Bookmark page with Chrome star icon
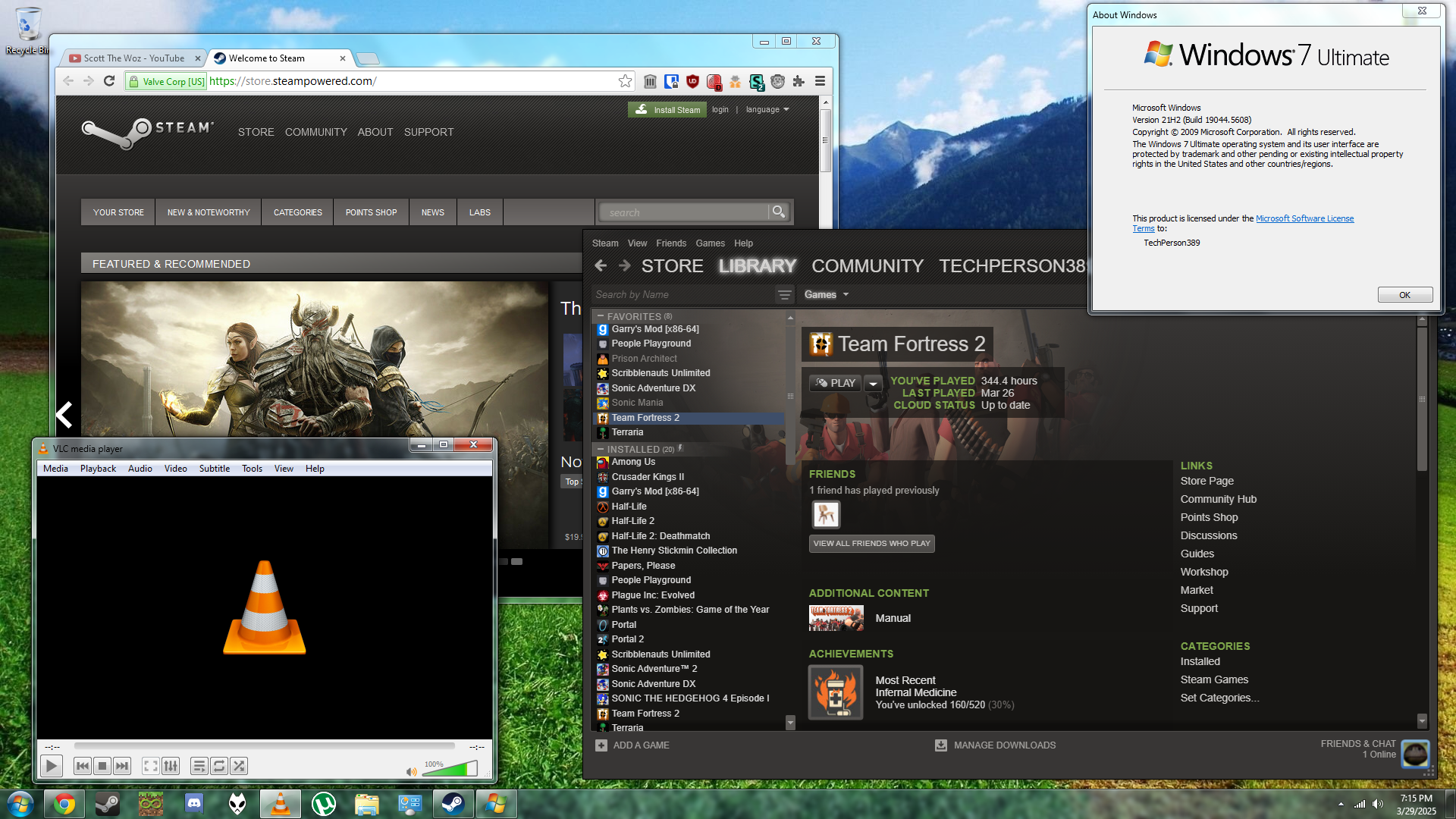 click(625, 81)
